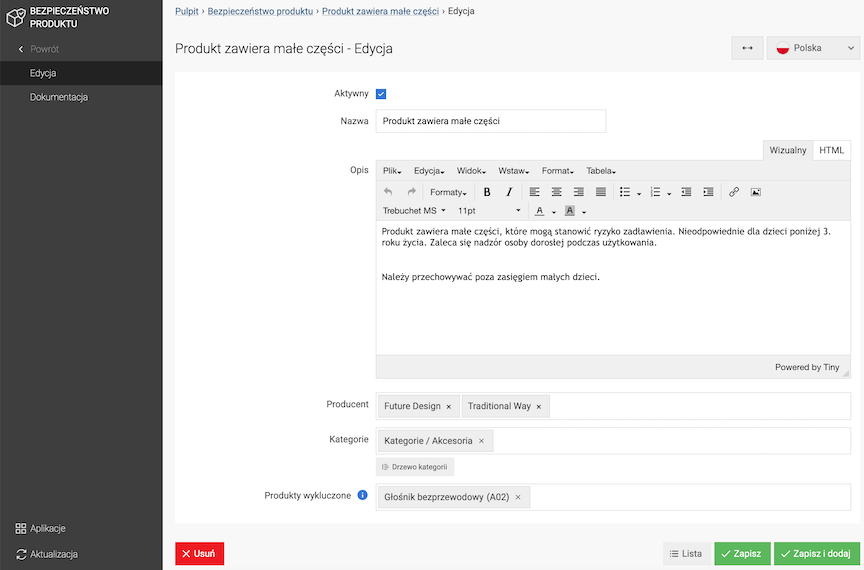
Task: Click the red Usuń button
Action: click(199, 553)
